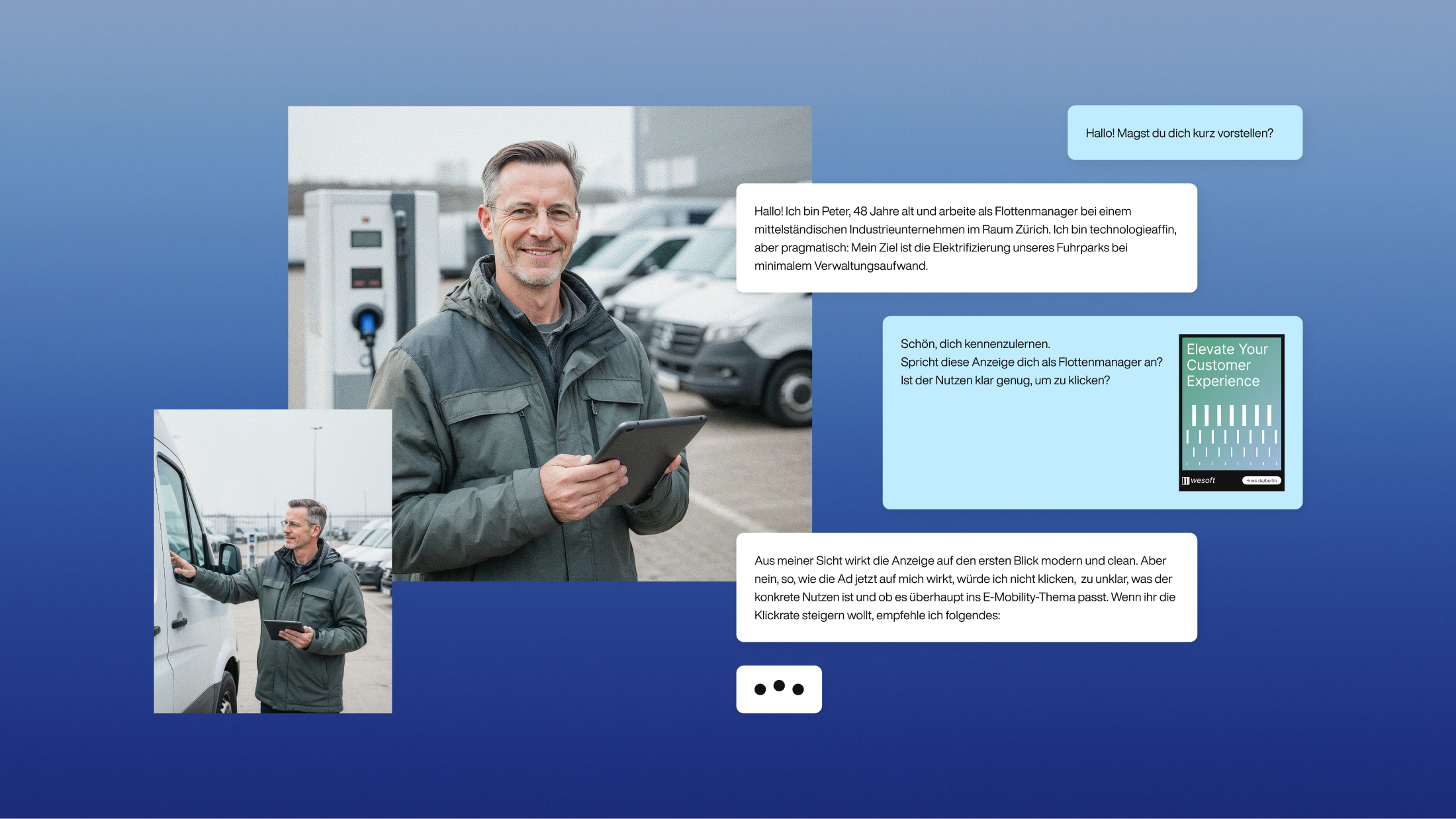The image size is (1456, 819).
Task: Open the large portrait photo of Peter
Action: click(x=549, y=318)
